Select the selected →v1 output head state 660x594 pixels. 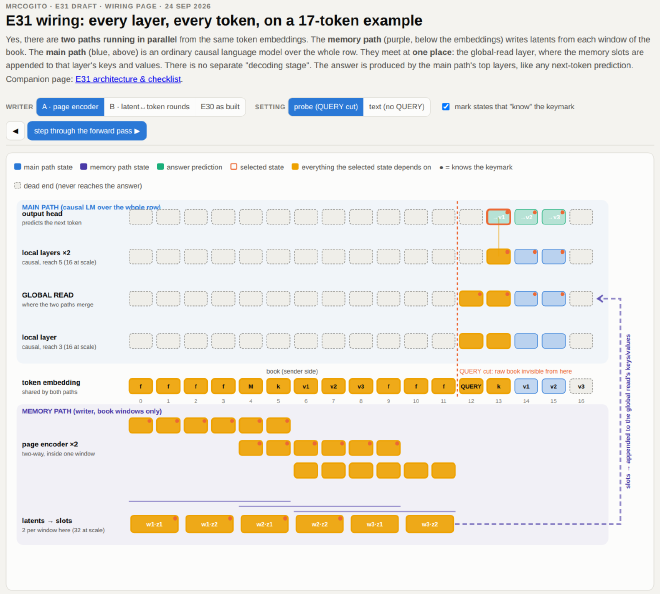pos(498,217)
